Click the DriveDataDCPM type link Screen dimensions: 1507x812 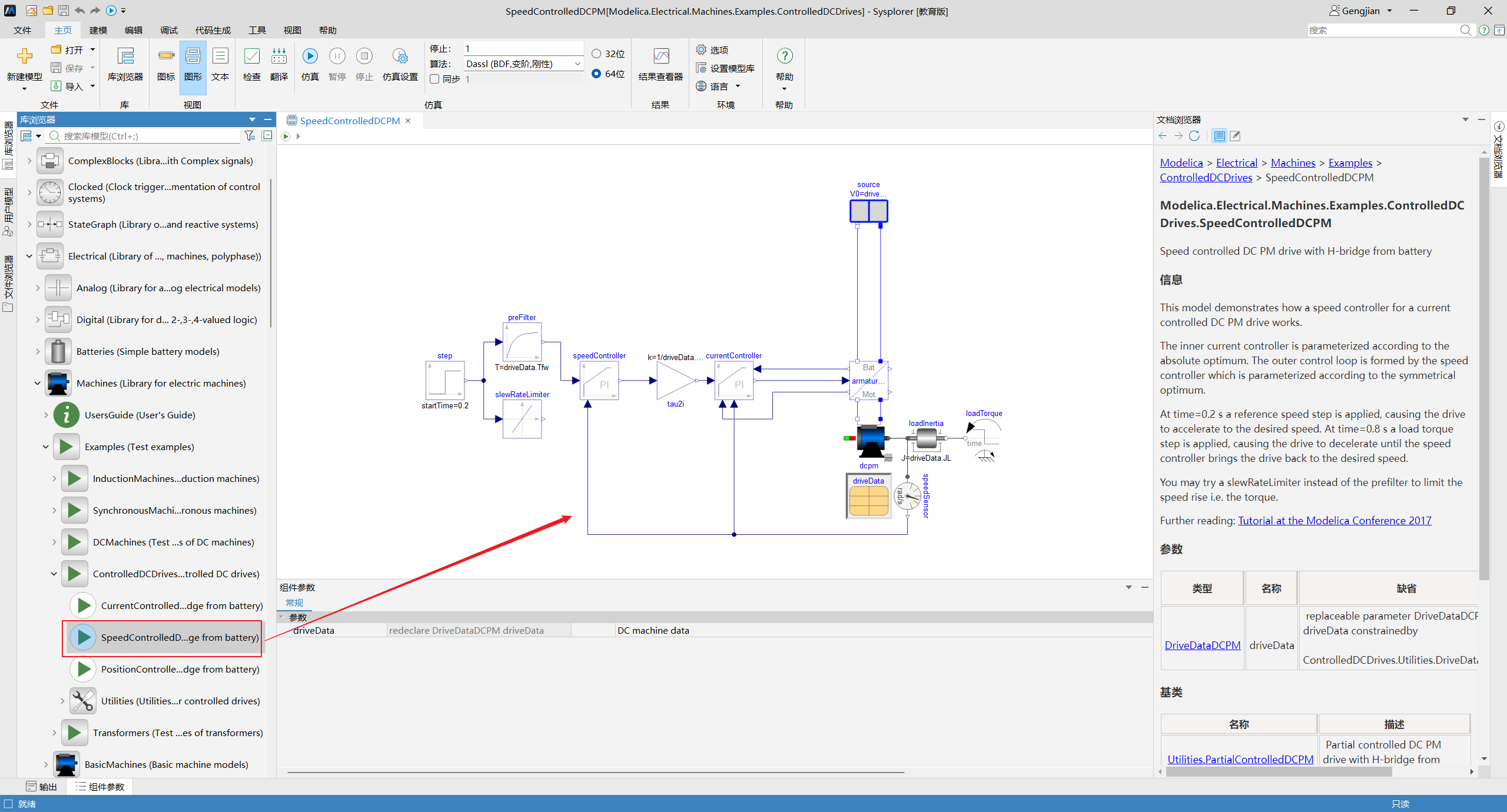coord(1203,645)
